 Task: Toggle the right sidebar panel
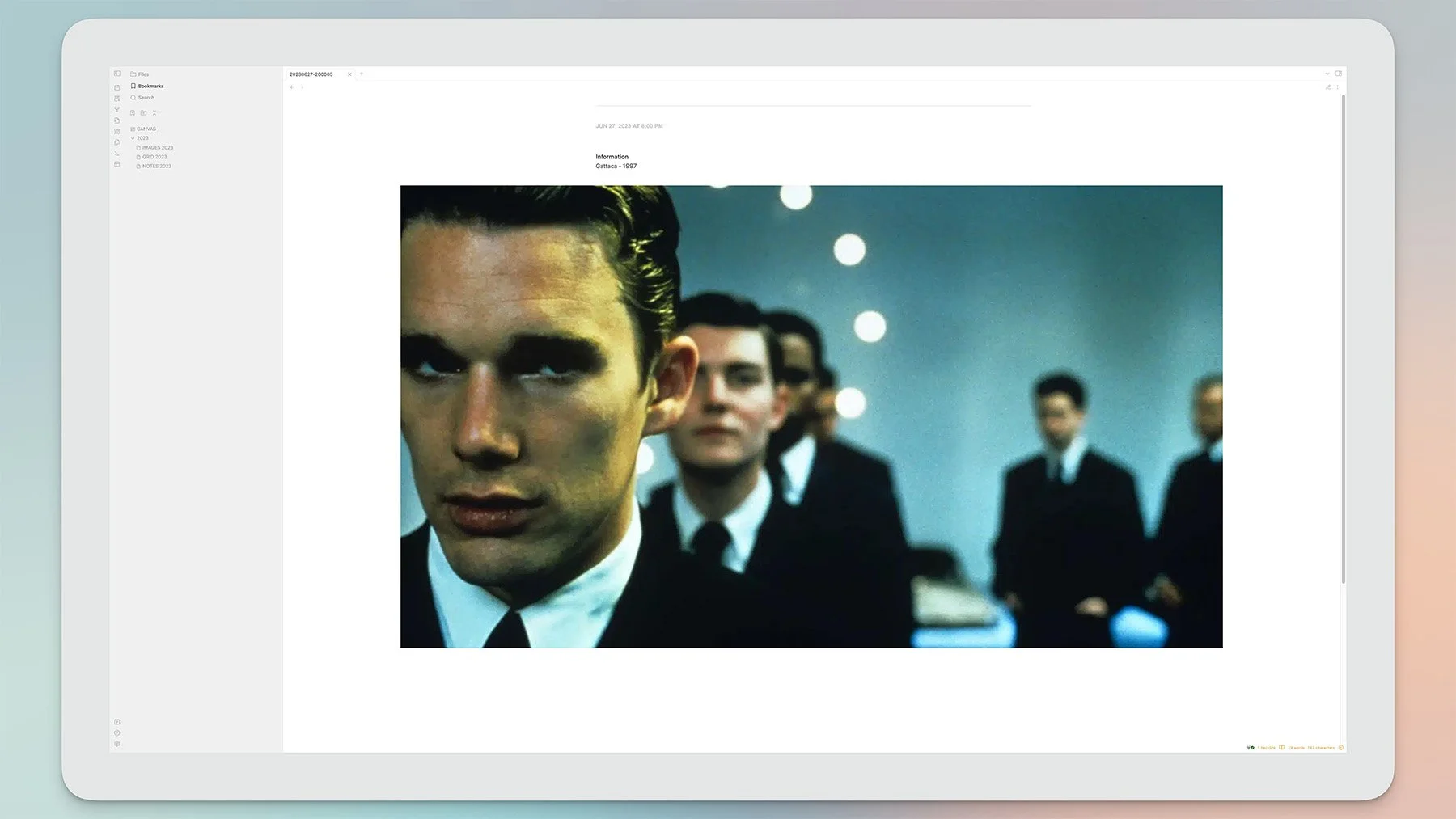(x=1339, y=74)
